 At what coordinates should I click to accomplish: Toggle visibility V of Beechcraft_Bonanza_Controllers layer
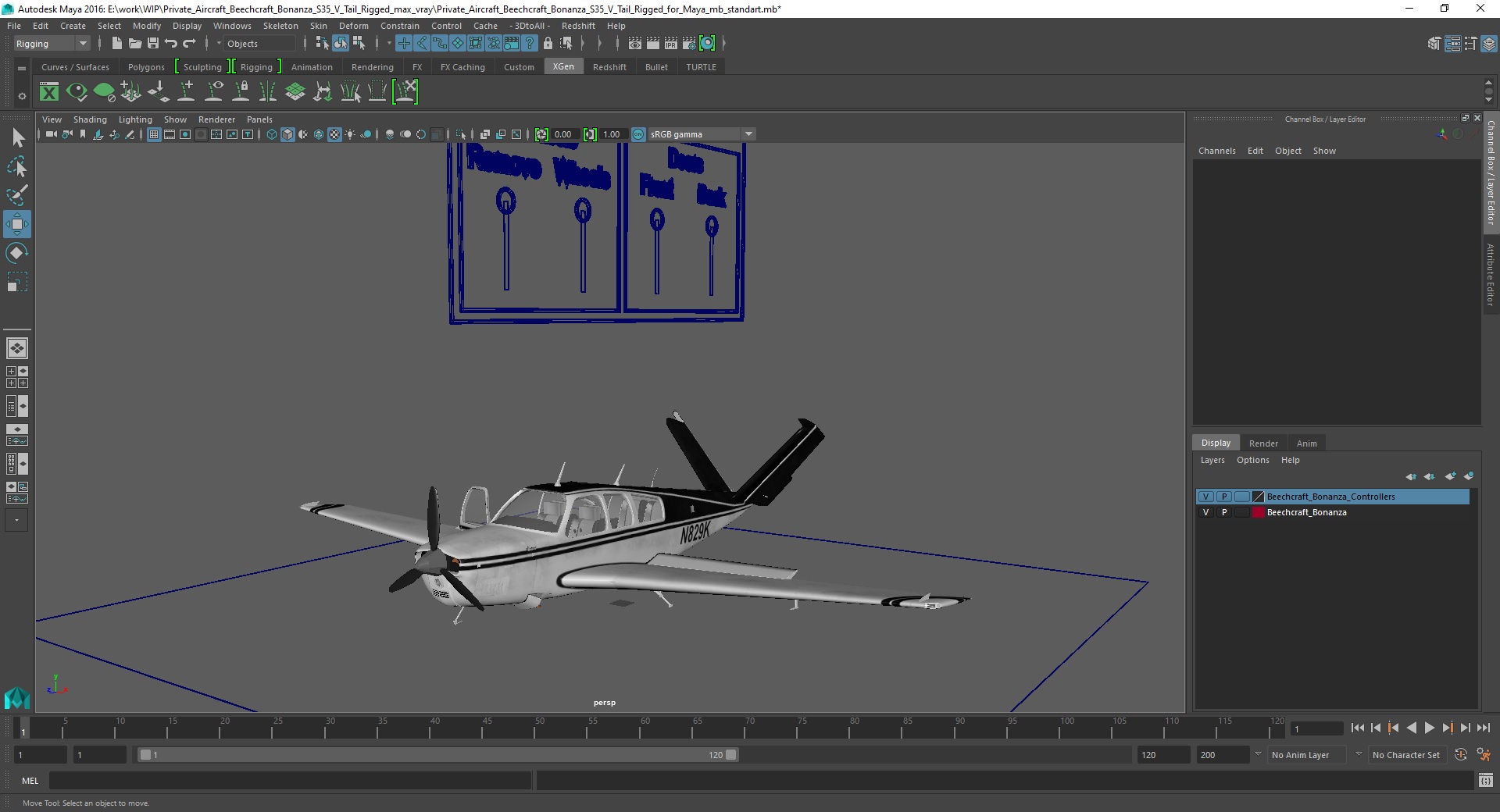coord(1205,497)
